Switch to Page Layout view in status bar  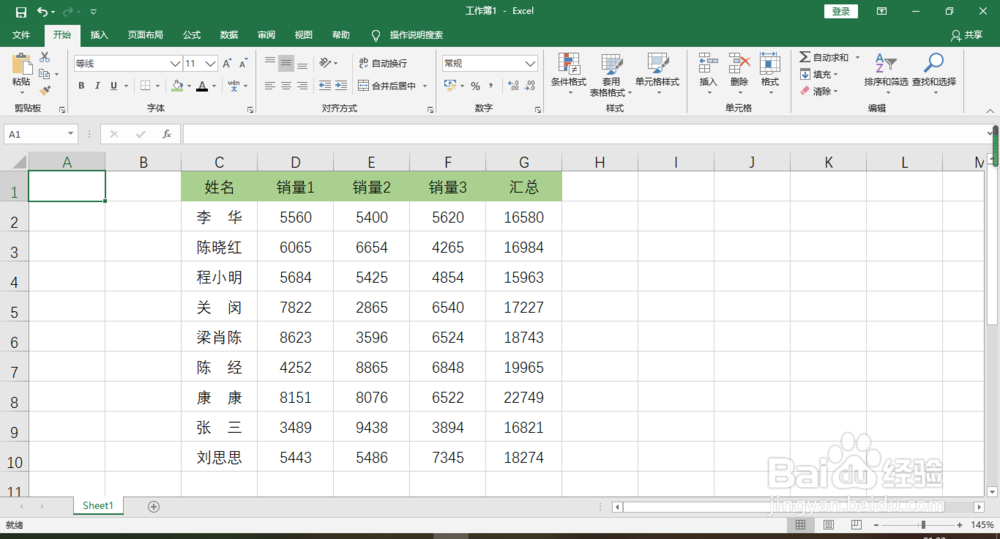[x=828, y=524]
